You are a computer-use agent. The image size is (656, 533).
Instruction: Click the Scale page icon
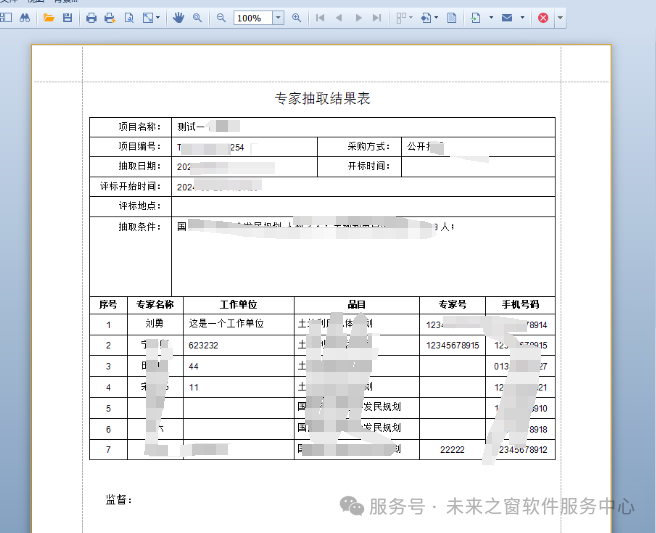click(148, 18)
